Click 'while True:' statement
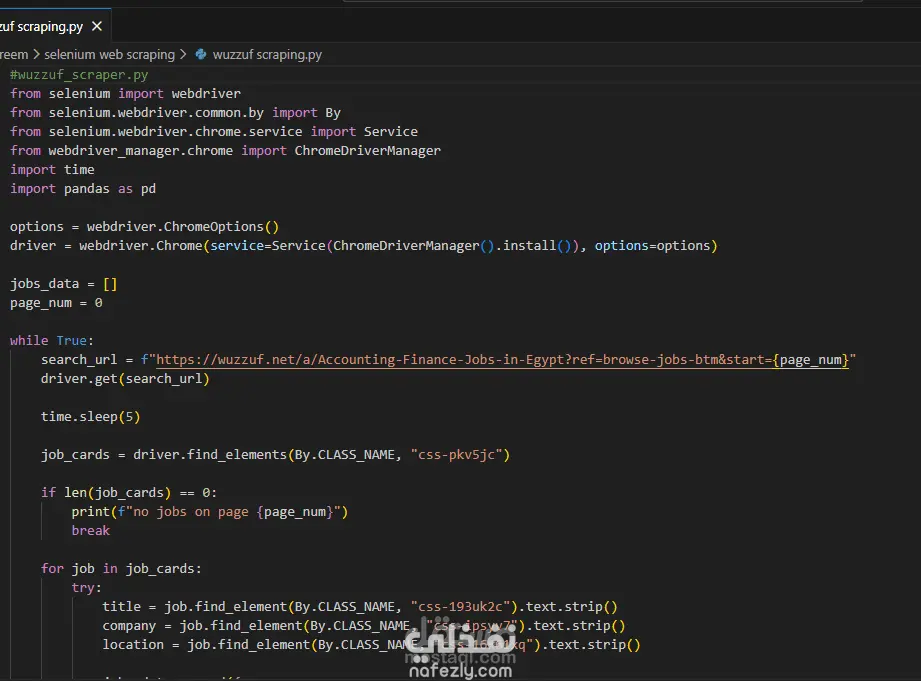This screenshot has width=921, height=681. pos(52,341)
